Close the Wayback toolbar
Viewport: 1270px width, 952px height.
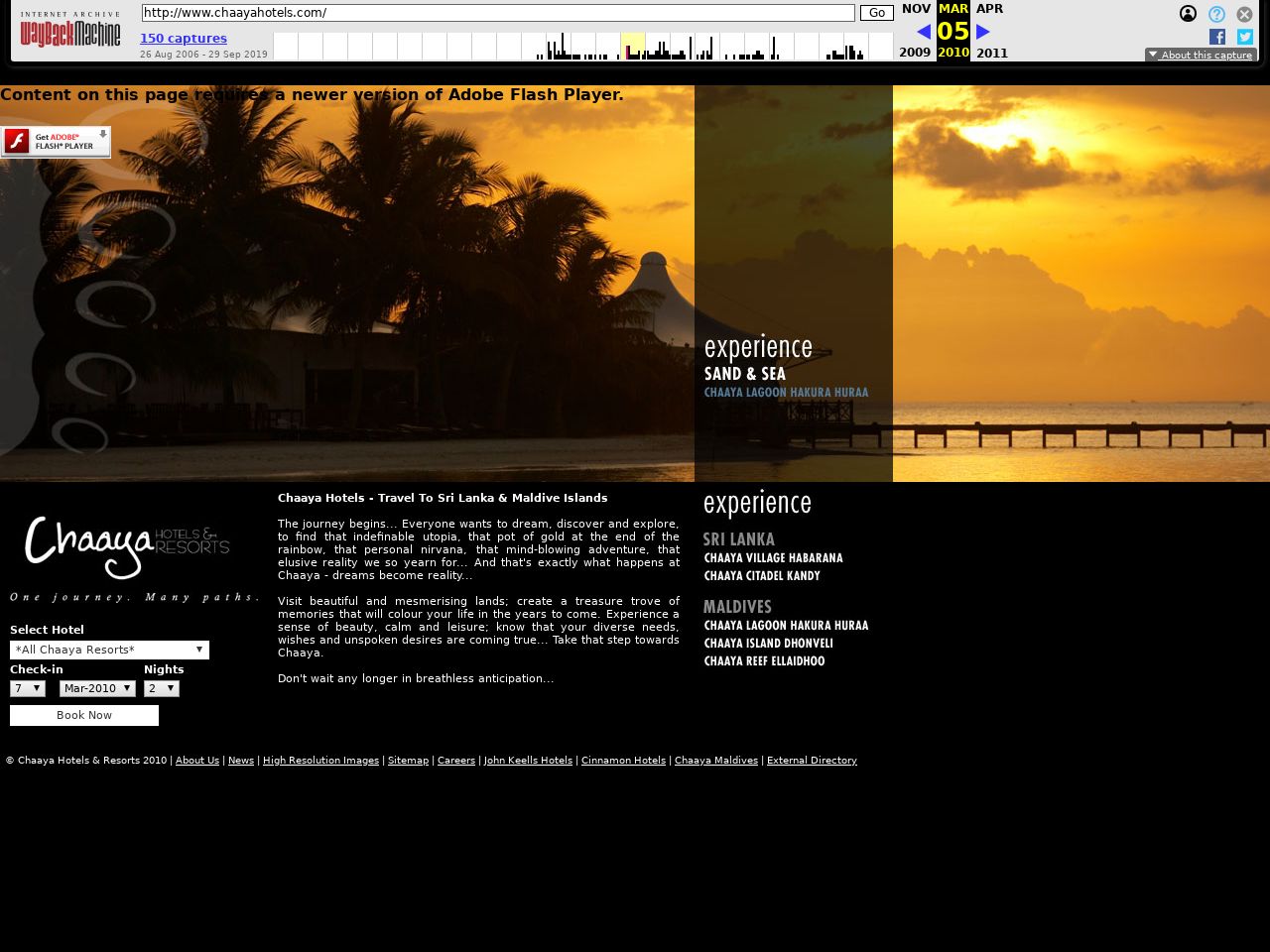(1244, 14)
